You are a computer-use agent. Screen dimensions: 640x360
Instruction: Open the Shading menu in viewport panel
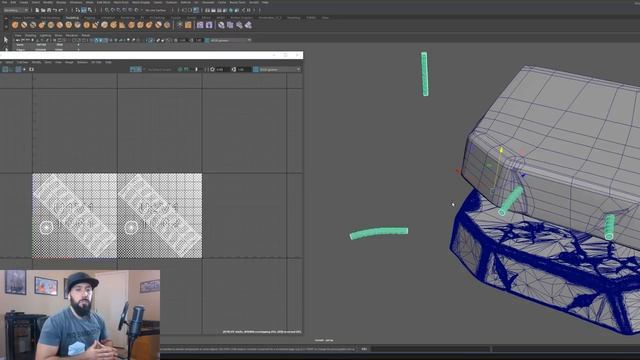[31, 36]
